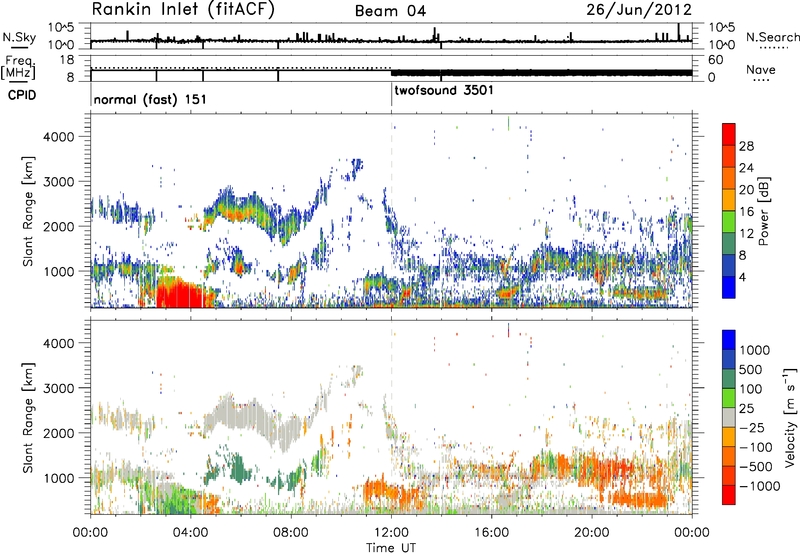
Task: Click the '20:00' time axis label
Action: tap(592, 533)
